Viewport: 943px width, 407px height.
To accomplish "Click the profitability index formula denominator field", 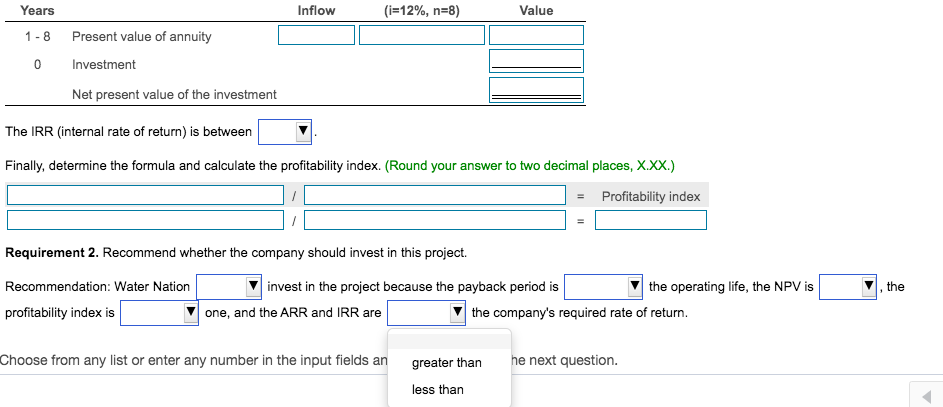I will [435, 195].
